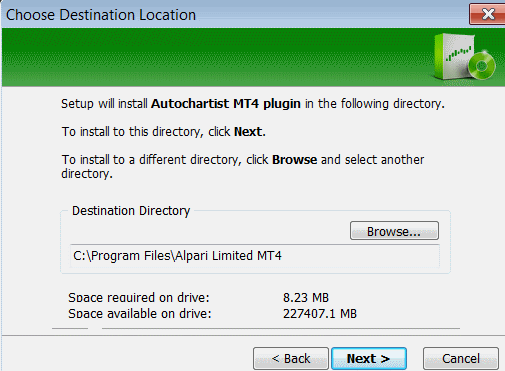Click the C:\Program Files\Alpari Limited MT4 path field
Screen dimensions: 505x371
(255, 256)
